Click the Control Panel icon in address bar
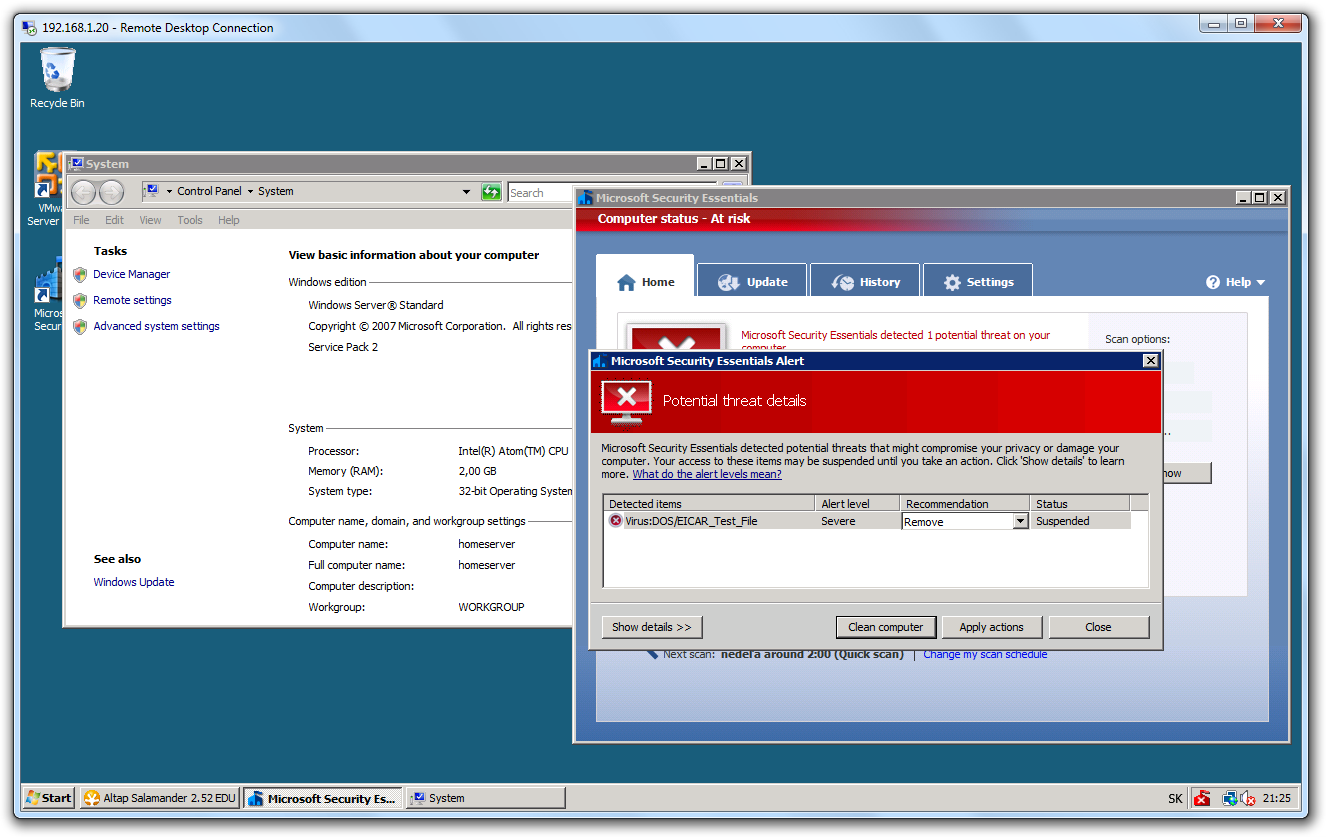 click(x=151, y=191)
